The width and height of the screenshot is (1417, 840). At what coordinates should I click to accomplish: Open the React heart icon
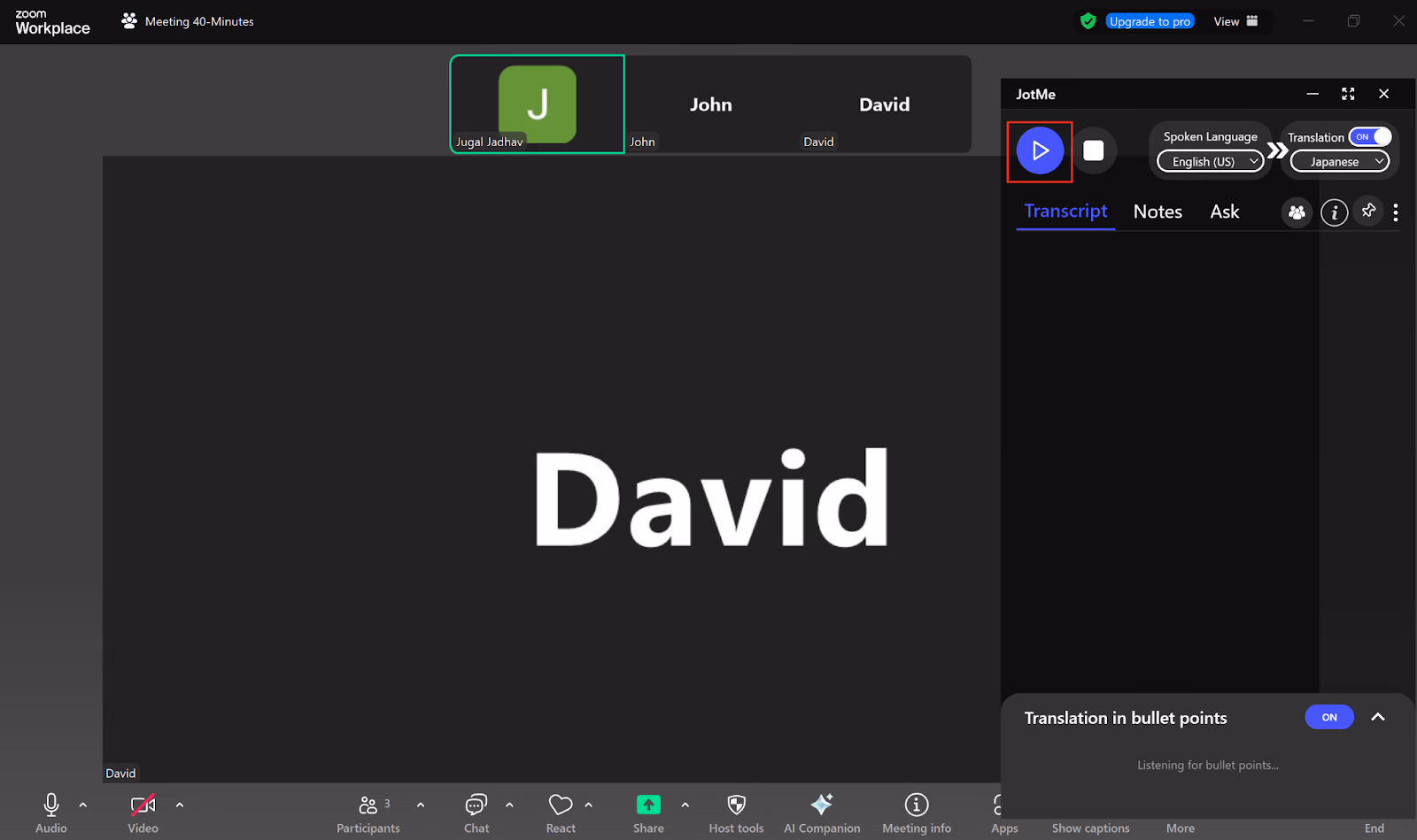click(x=561, y=805)
